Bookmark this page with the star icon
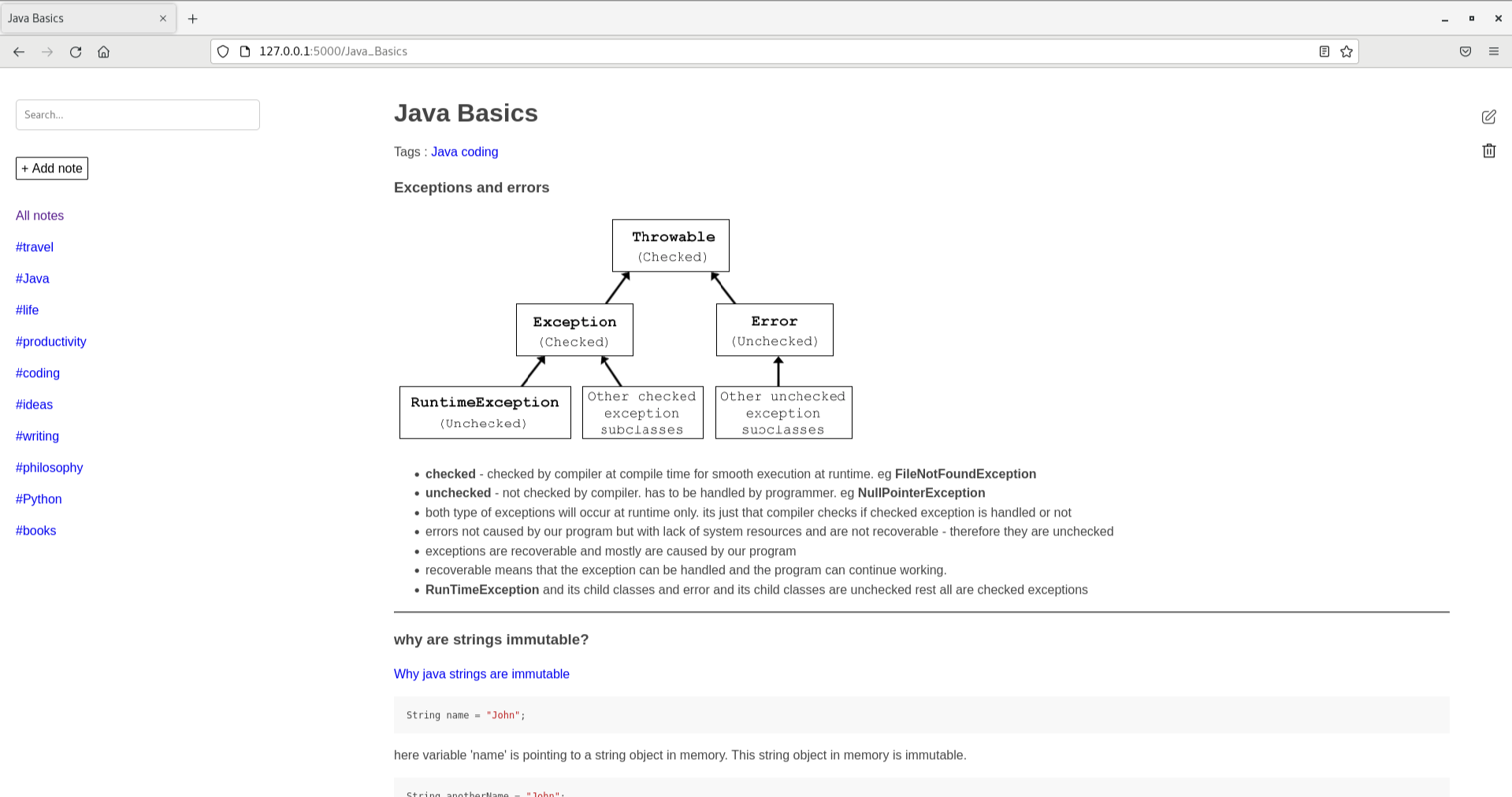The height and width of the screenshot is (797, 1512). tap(1347, 51)
